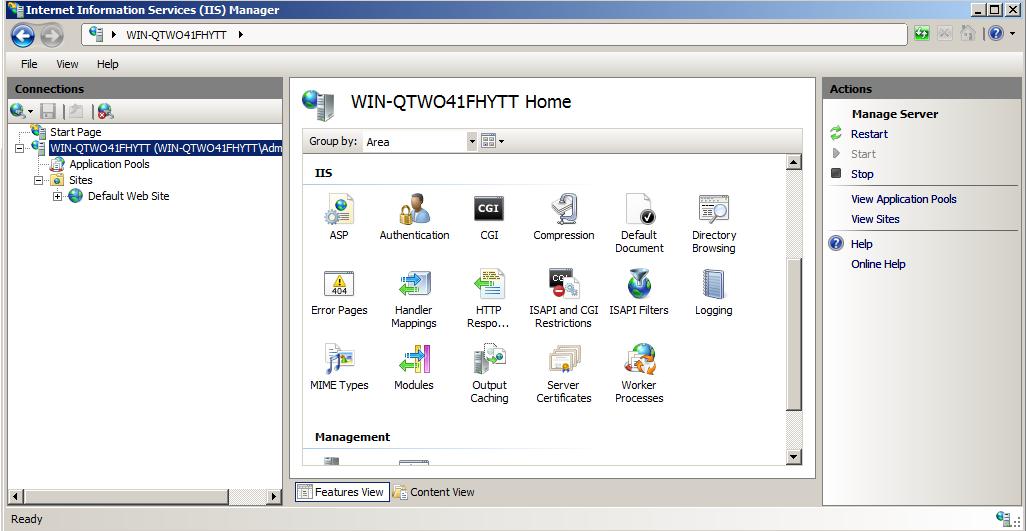Select Start Page in Connections tree

[75, 132]
